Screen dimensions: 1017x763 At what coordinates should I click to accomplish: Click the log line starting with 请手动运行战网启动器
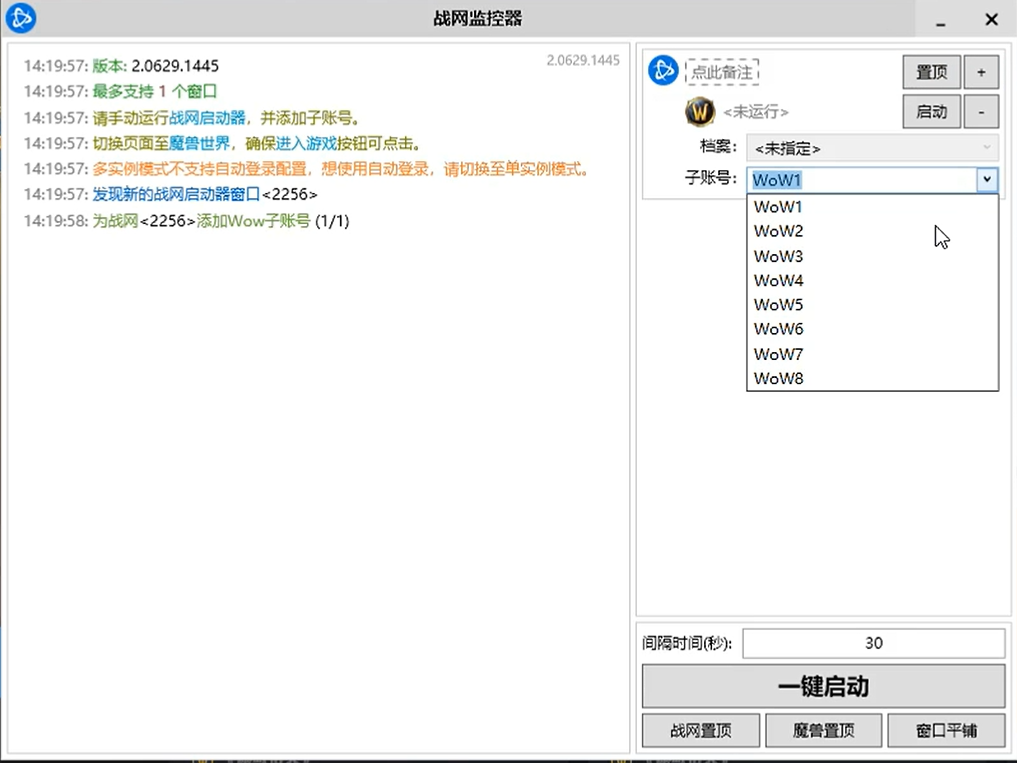click(x=192, y=117)
